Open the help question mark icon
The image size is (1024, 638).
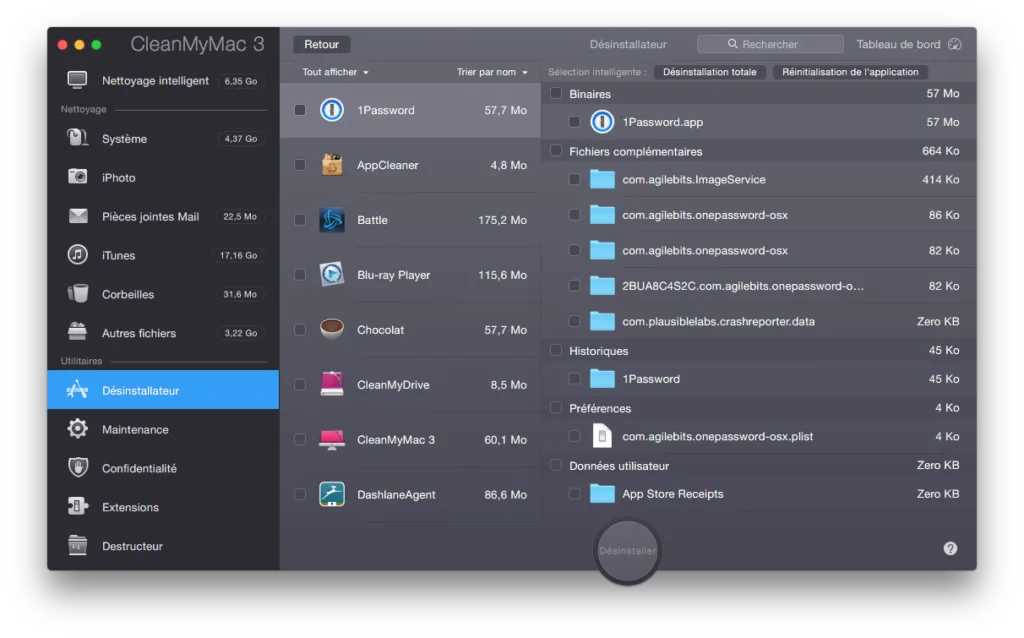(950, 549)
